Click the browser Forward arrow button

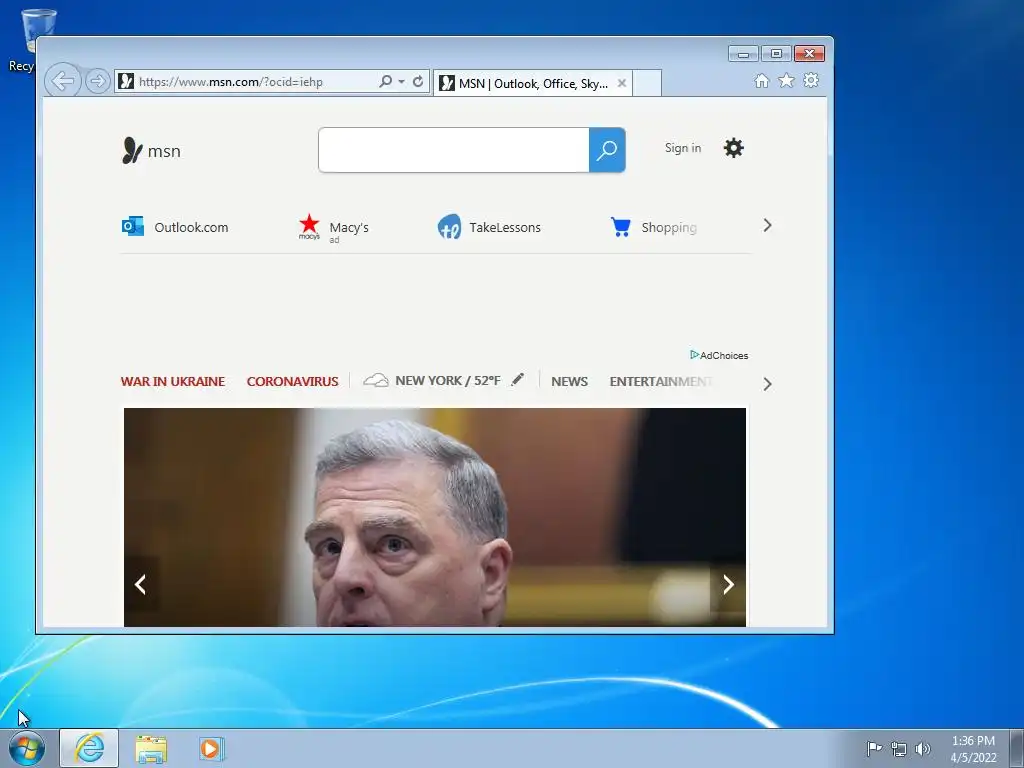tap(97, 82)
